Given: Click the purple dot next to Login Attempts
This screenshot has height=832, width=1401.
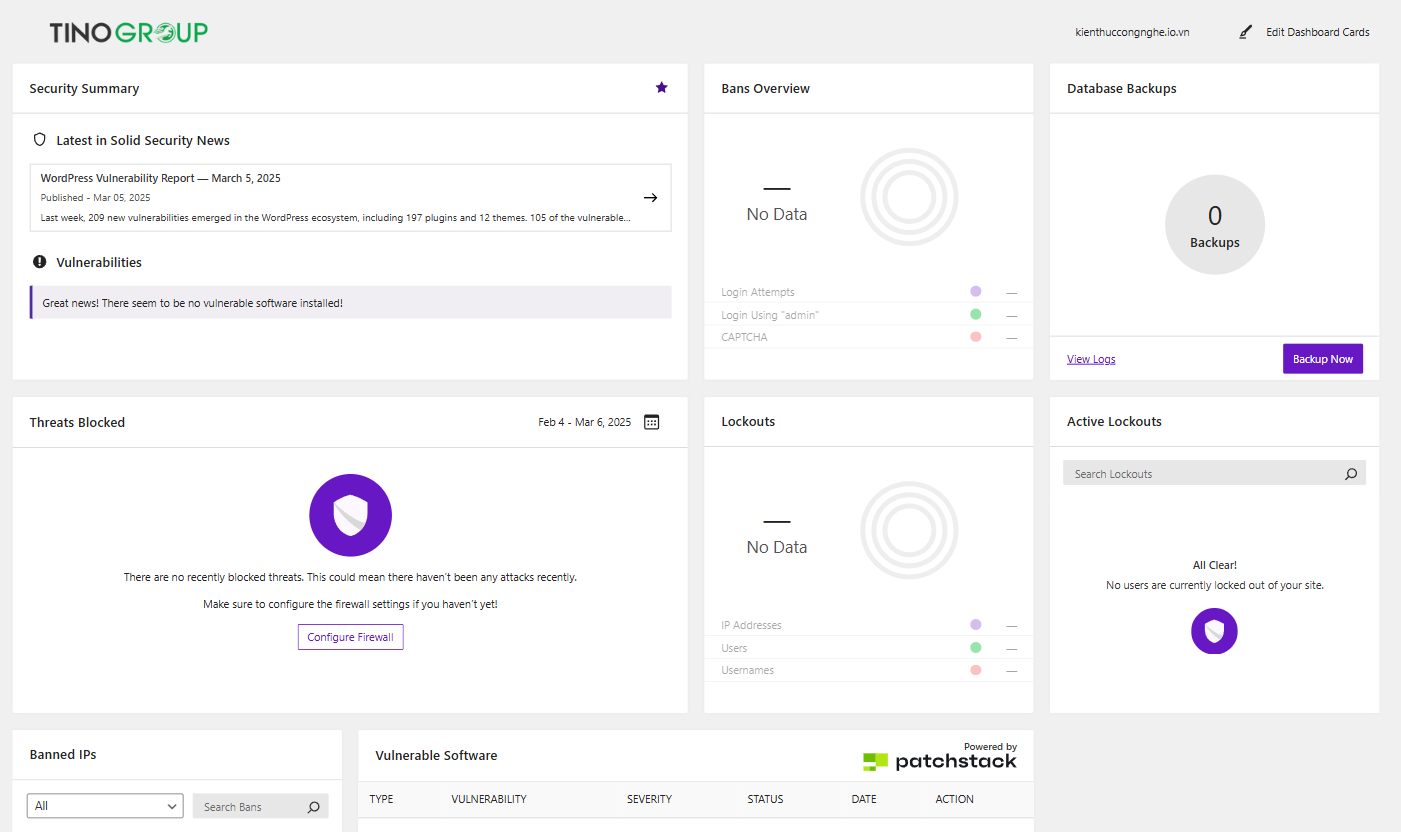Looking at the screenshot, I should tap(976, 291).
